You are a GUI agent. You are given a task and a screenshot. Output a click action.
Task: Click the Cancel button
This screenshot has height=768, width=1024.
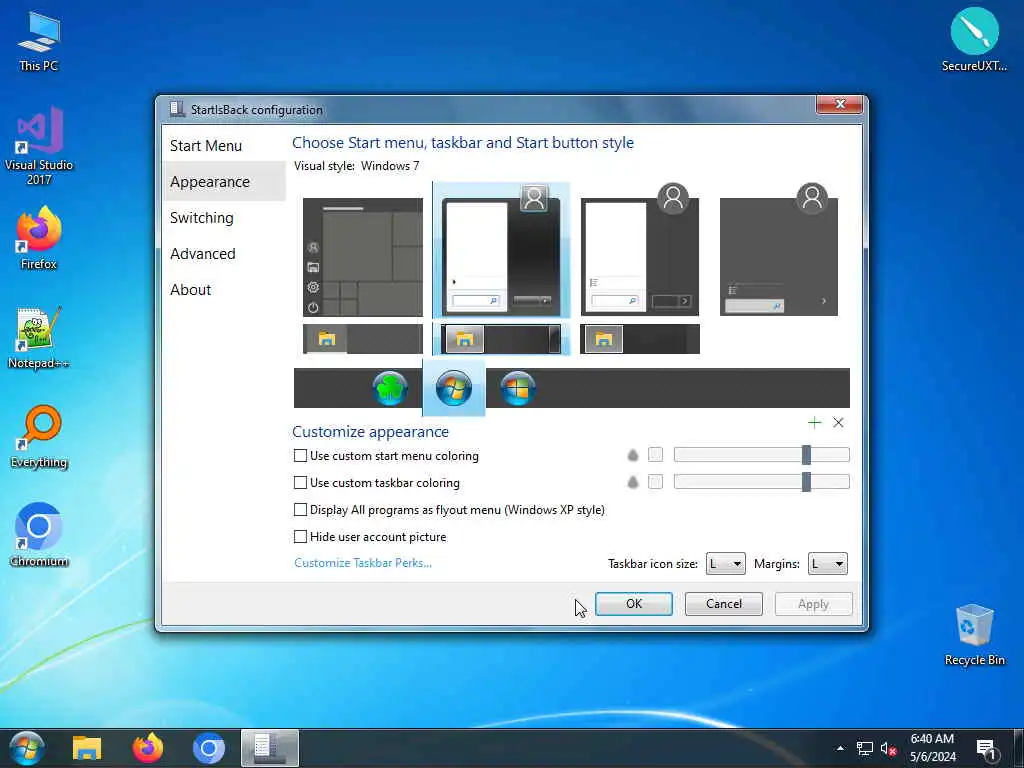click(x=724, y=604)
